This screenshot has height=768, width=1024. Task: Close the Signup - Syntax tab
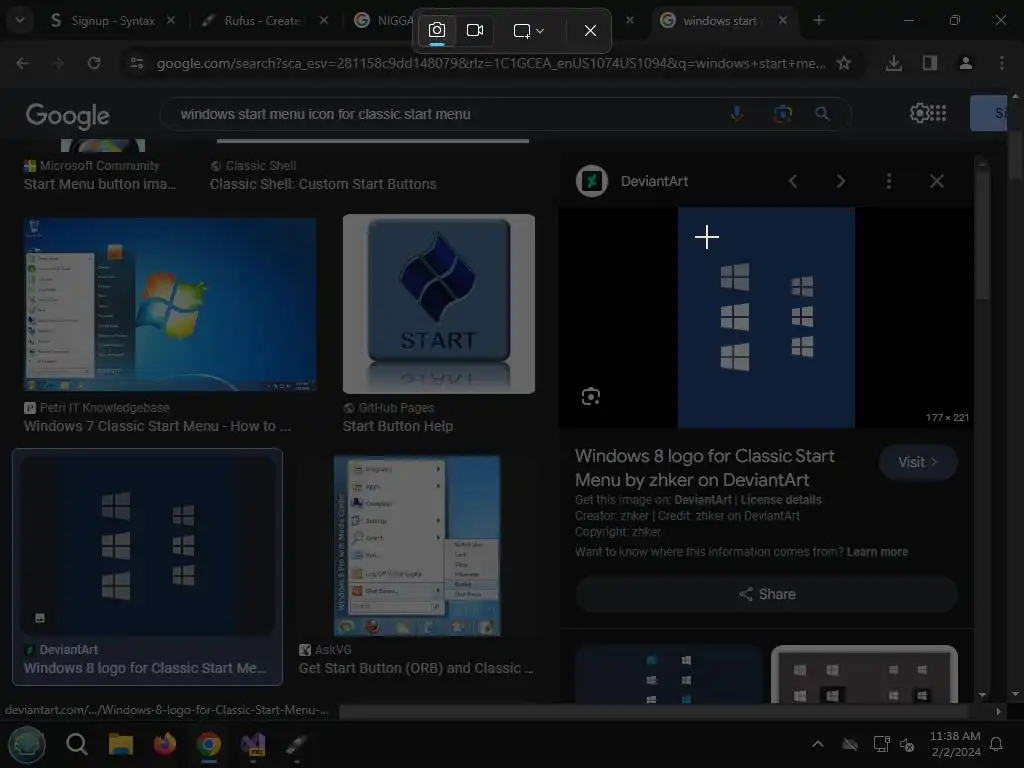click(171, 21)
